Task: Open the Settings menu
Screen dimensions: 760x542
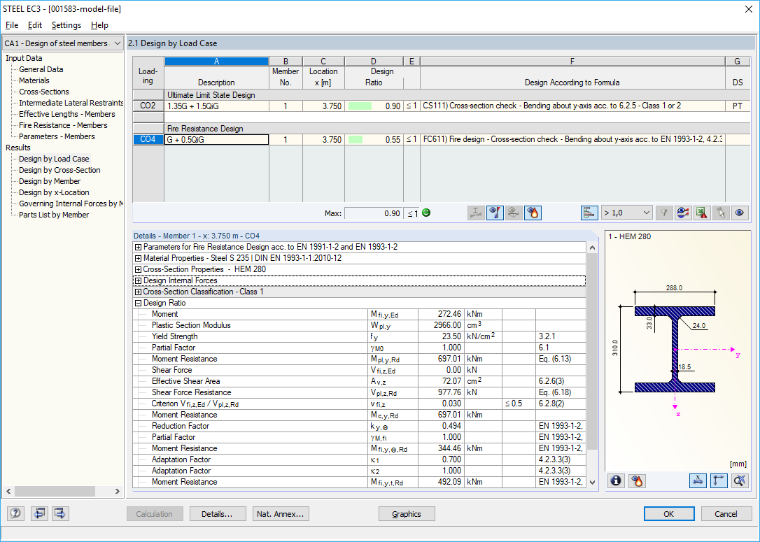Action: pyautogui.click(x=66, y=25)
